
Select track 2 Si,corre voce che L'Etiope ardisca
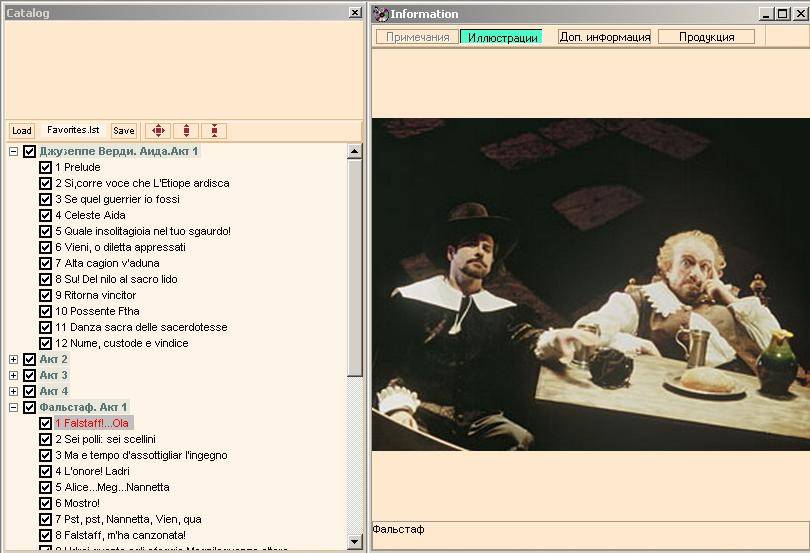tap(142, 183)
